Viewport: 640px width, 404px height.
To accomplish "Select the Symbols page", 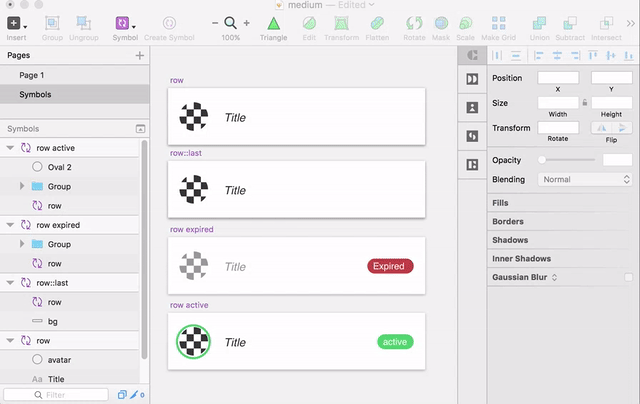I will pos(75,94).
